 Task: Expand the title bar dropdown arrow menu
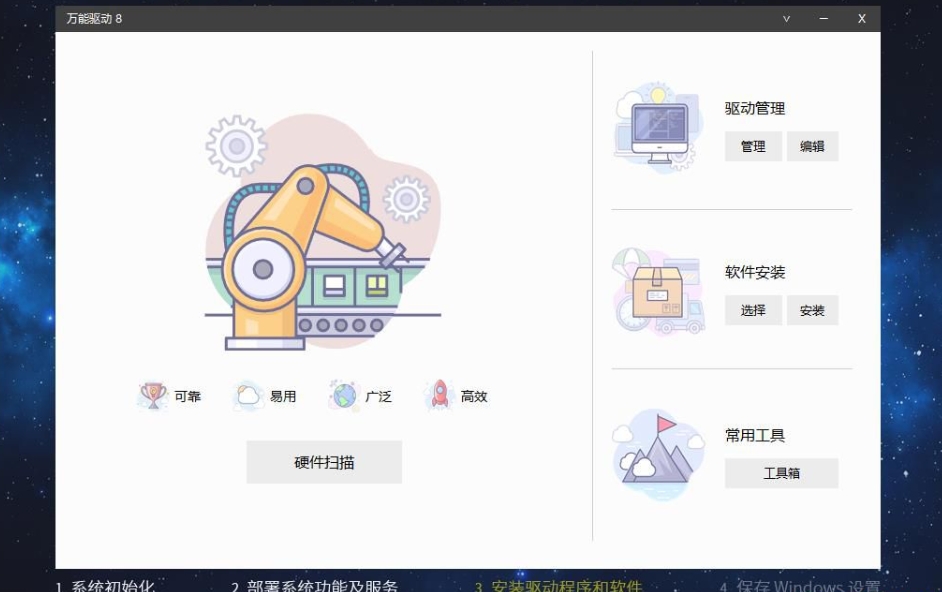point(786,19)
